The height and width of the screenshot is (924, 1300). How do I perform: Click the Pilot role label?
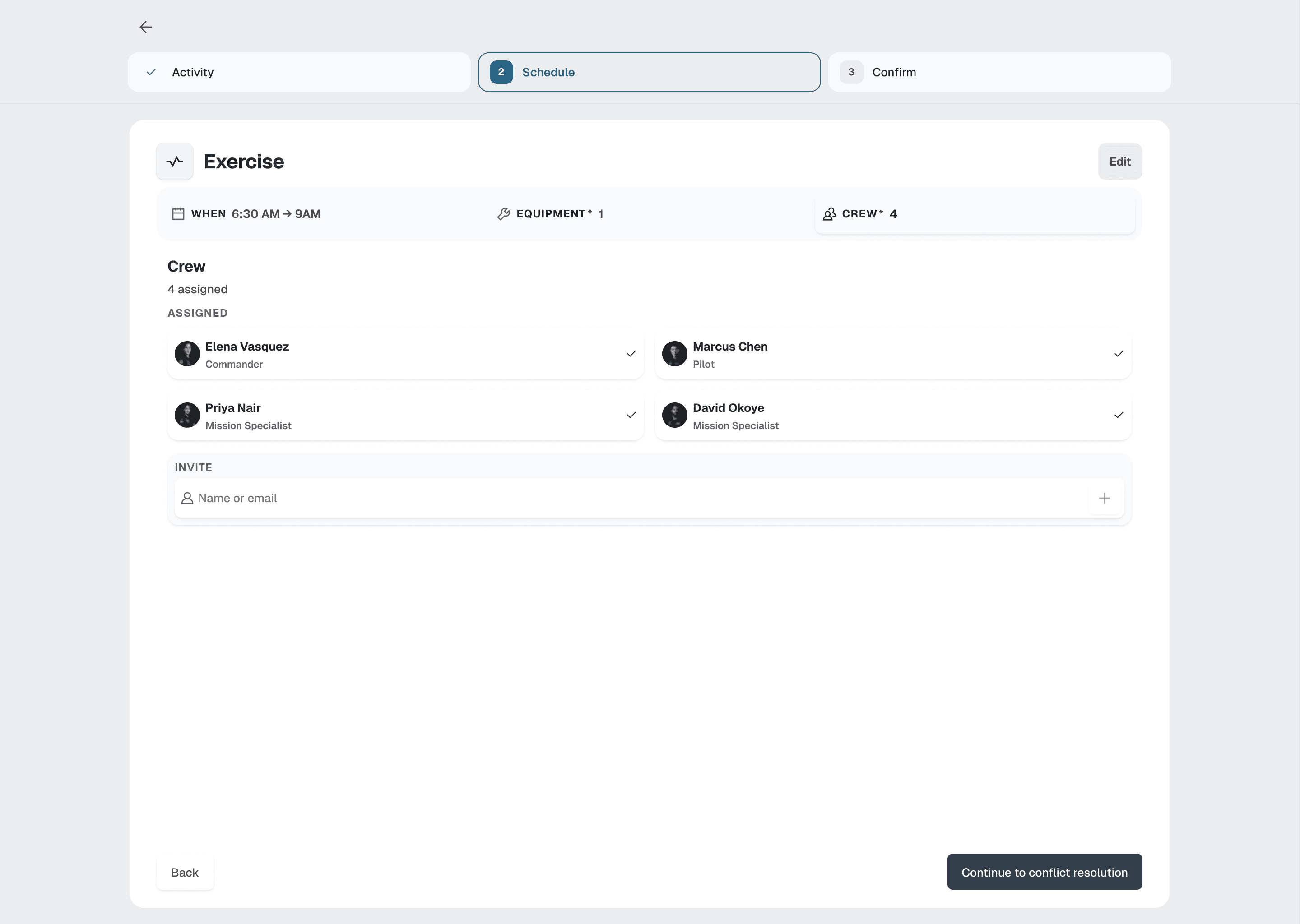(704, 364)
